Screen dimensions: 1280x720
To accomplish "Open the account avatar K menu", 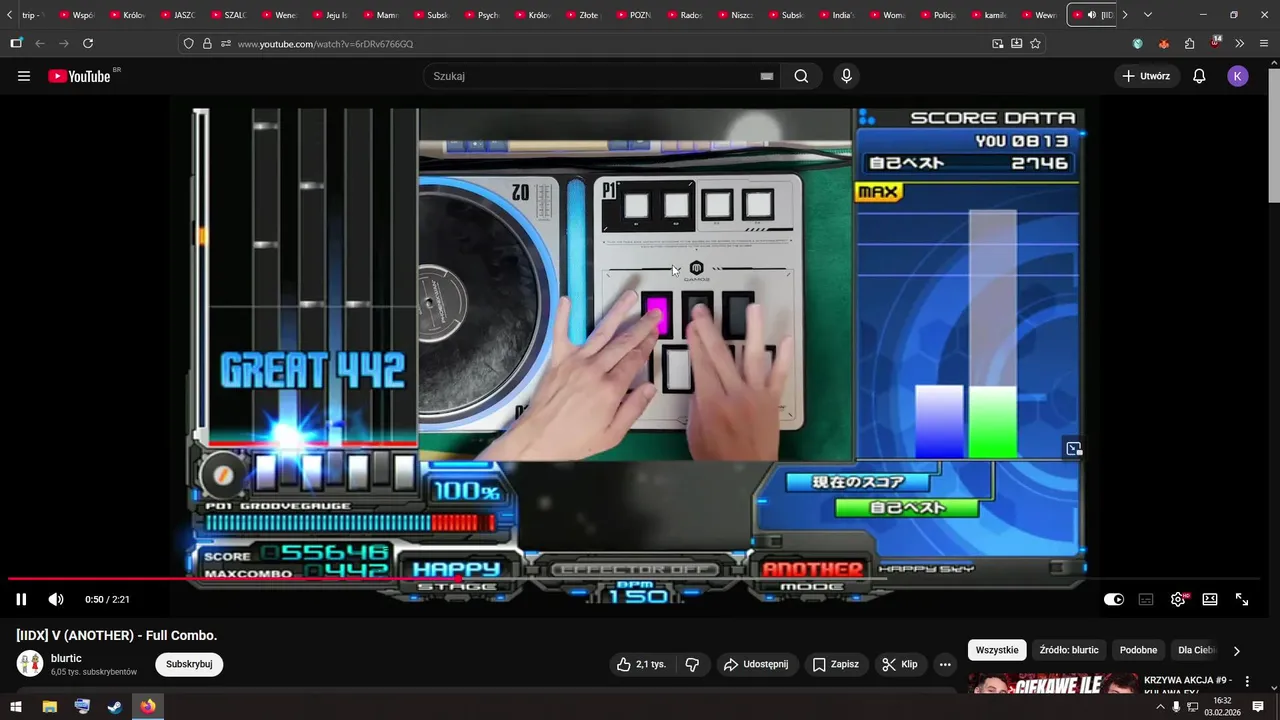I will tap(1238, 76).
